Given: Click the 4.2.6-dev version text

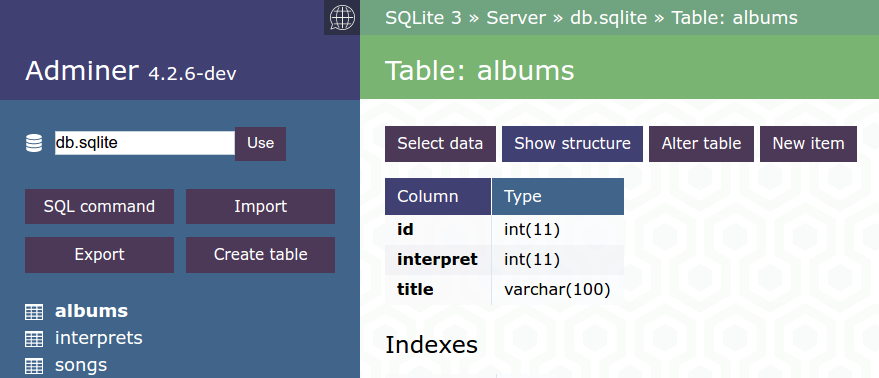Looking at the screenshot, I should pos(192,73).
